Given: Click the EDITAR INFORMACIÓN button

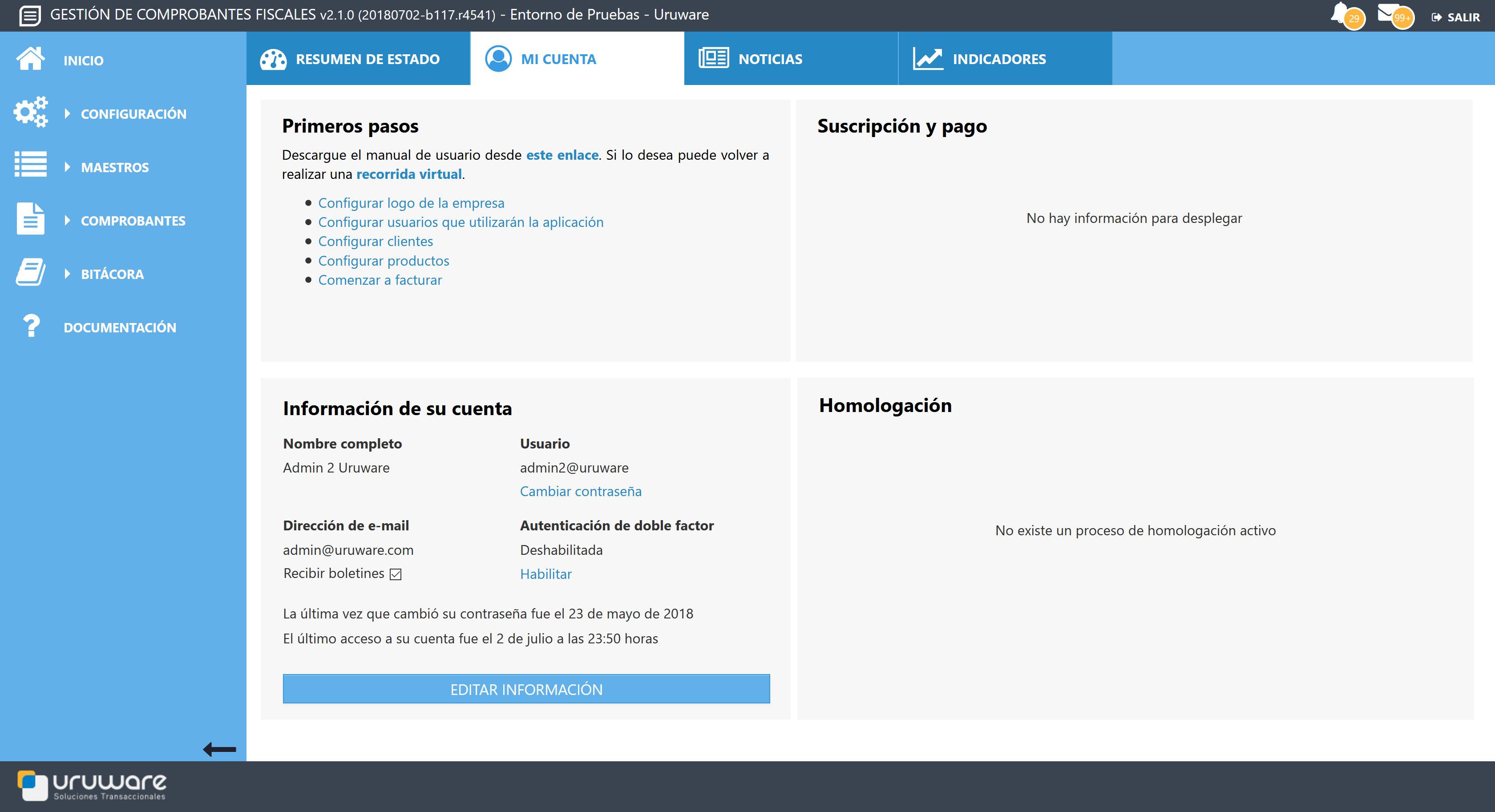Looking at the screenshot, I should pyautogui.click(x=526, y=689).
